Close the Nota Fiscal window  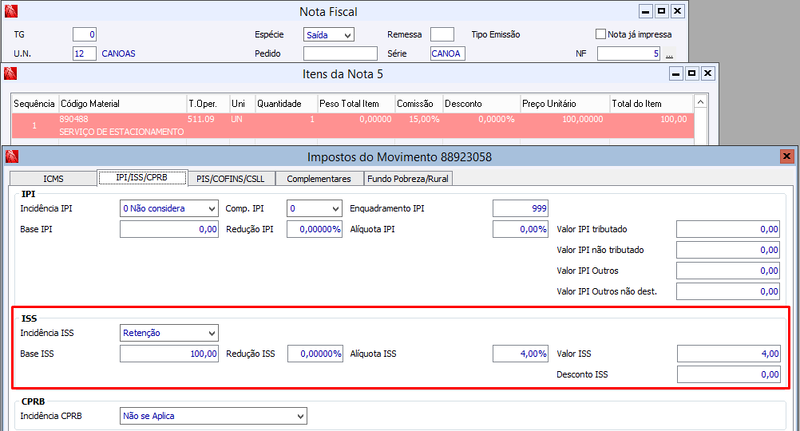[677, 11]
